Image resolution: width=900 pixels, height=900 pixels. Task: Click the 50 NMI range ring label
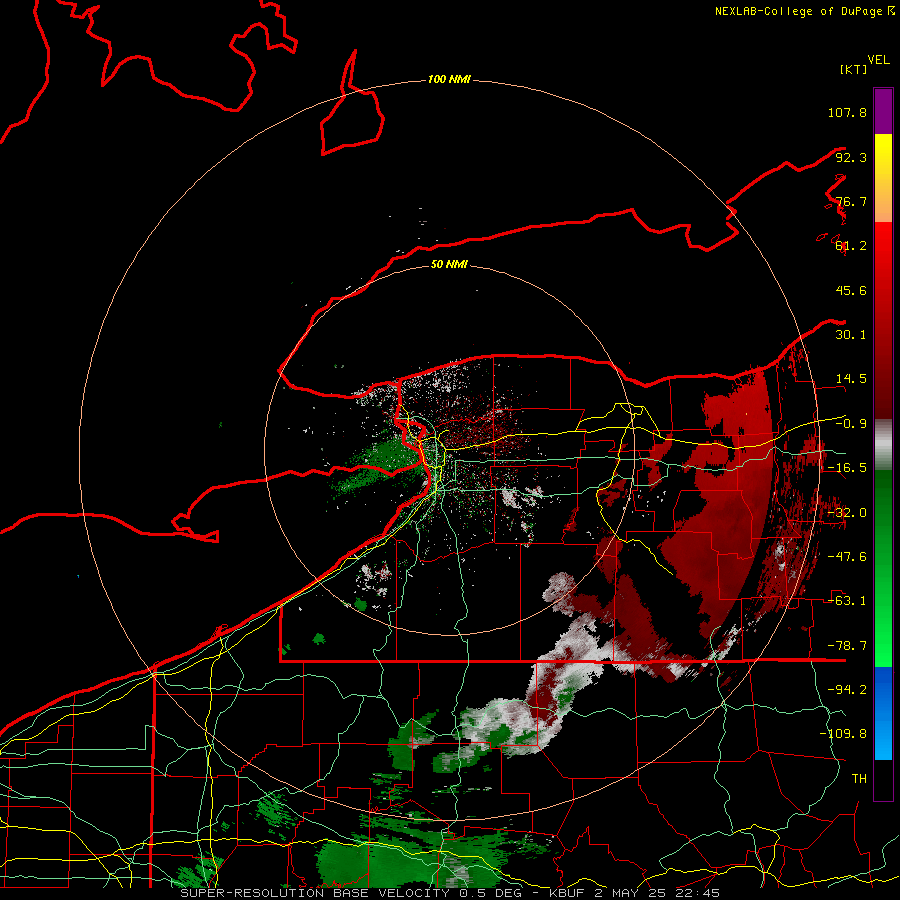click(449, 264)
